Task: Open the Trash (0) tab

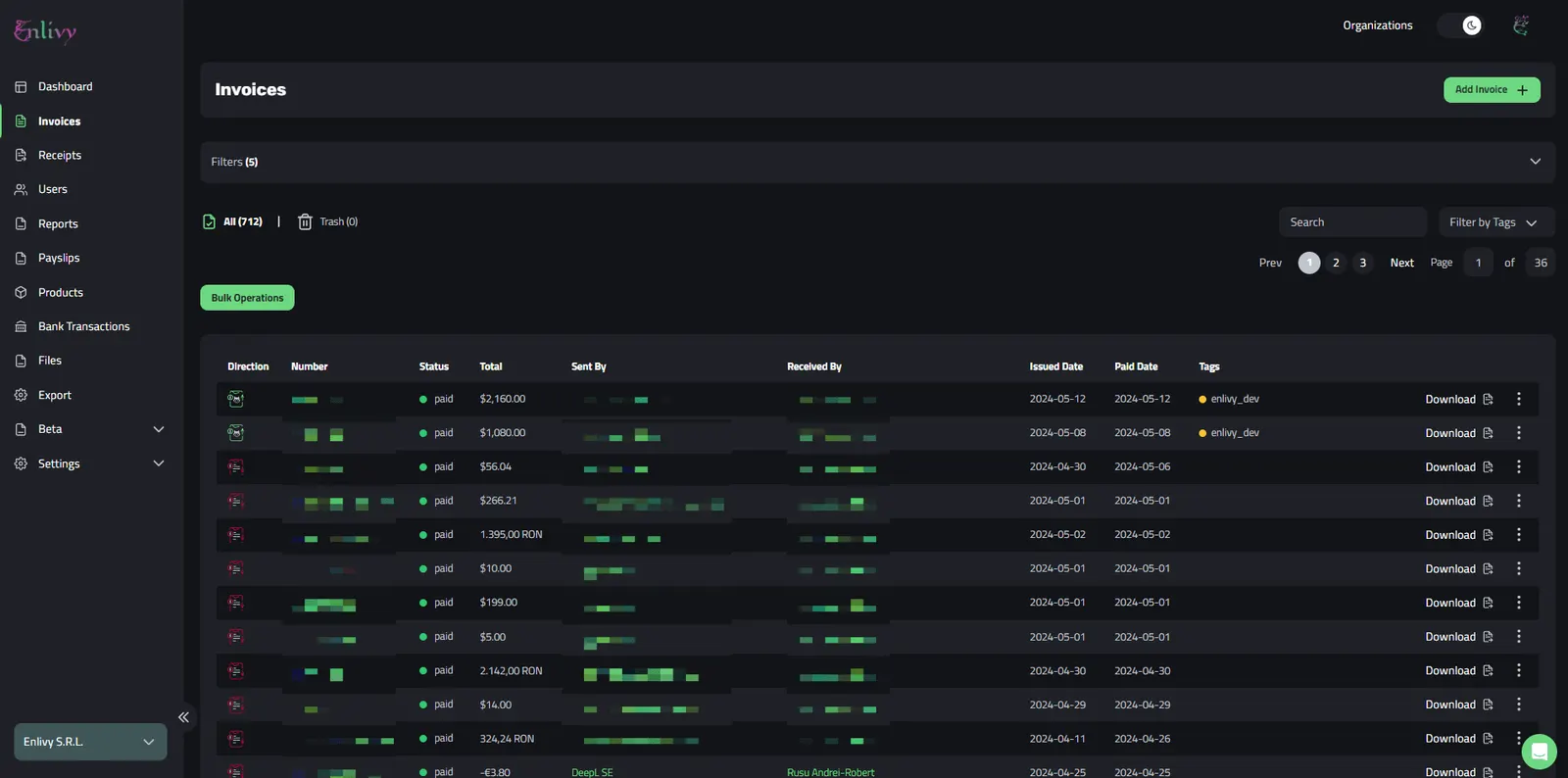Action: point(328,222)
